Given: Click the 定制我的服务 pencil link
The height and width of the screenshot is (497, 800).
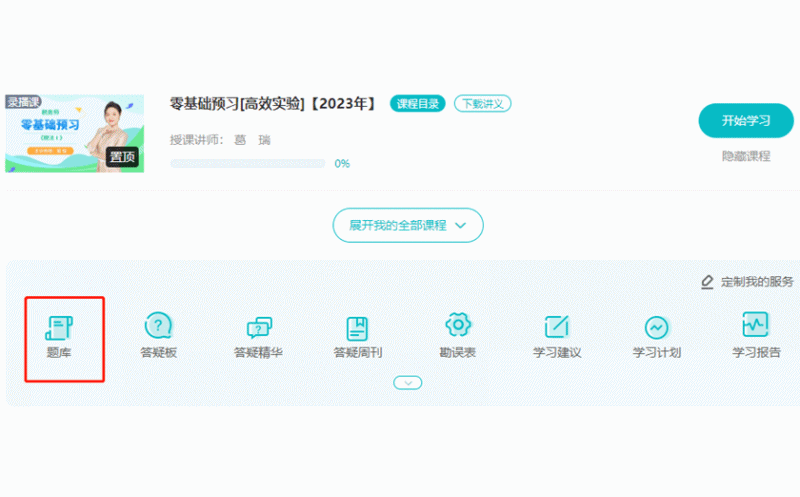Looking at the screenshot, I should (x=748, y=282).
